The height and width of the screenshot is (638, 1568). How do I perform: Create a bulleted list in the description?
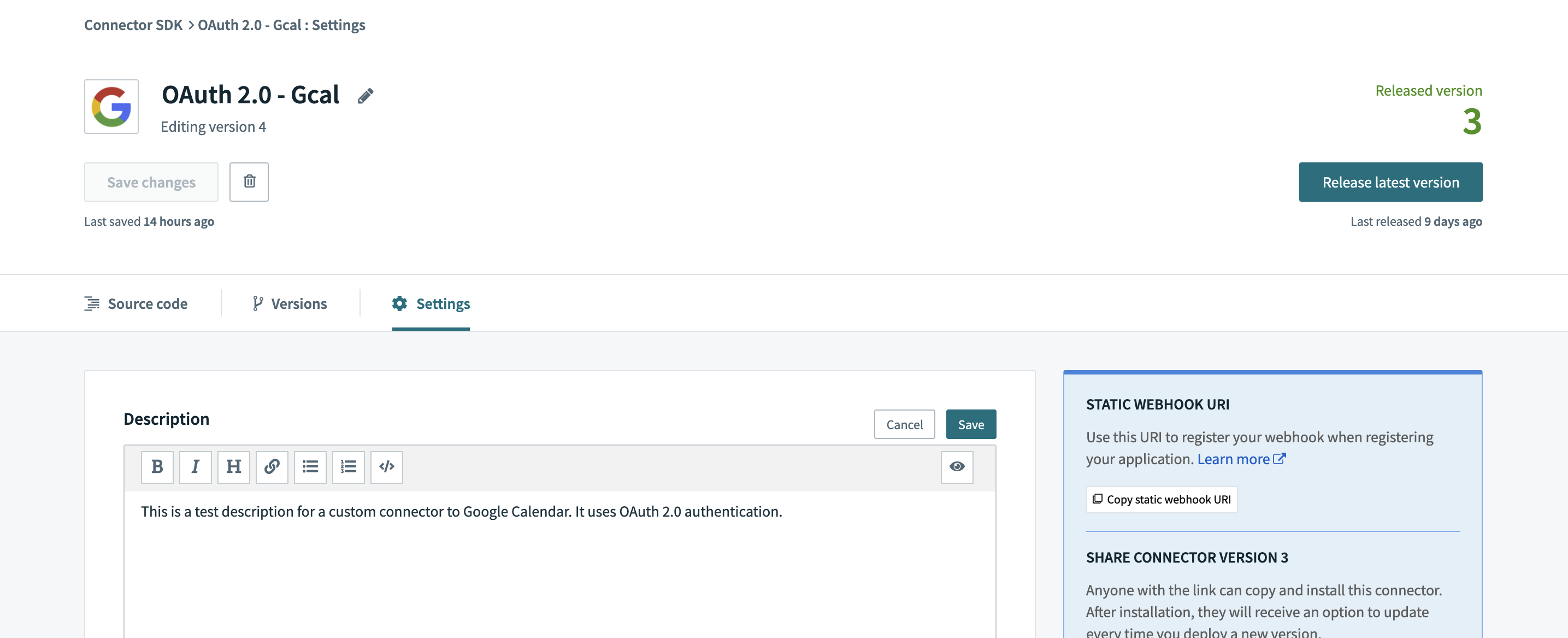(310, 467)
